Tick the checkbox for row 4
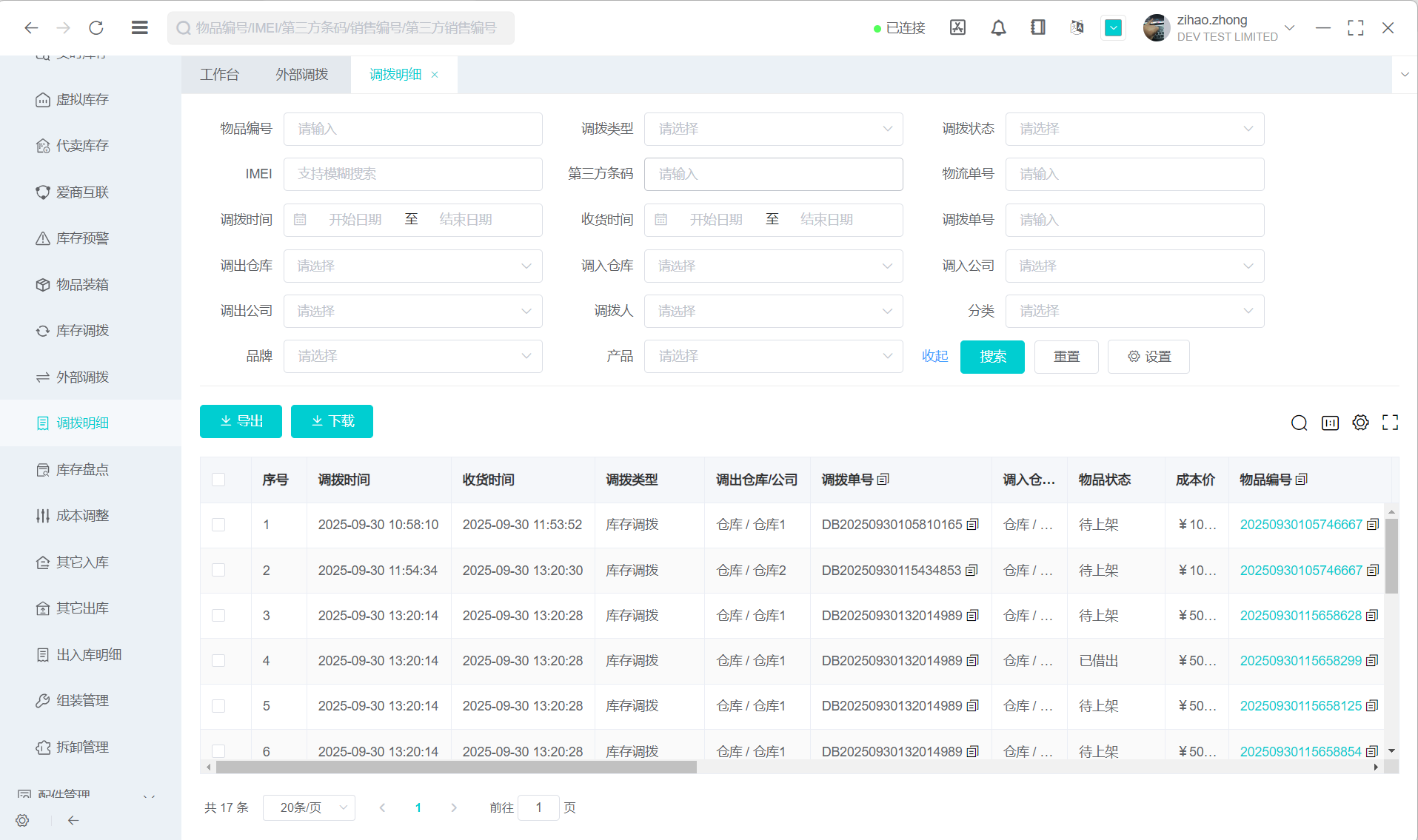The width and height of the screenshot is (1418, 840). pyautogui.click(x=218, y=661)
